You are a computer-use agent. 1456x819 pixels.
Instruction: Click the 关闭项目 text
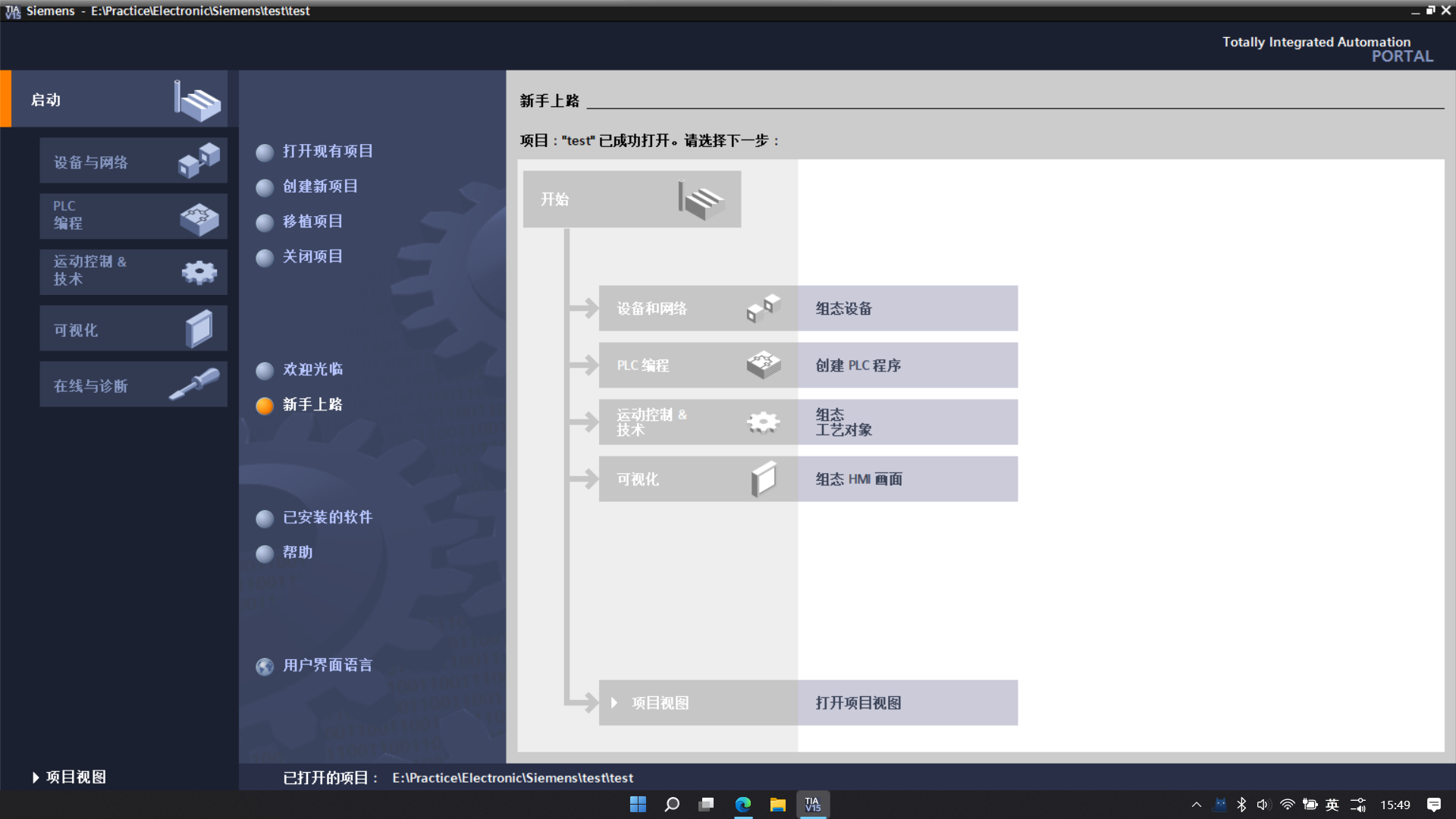point(312,256)
